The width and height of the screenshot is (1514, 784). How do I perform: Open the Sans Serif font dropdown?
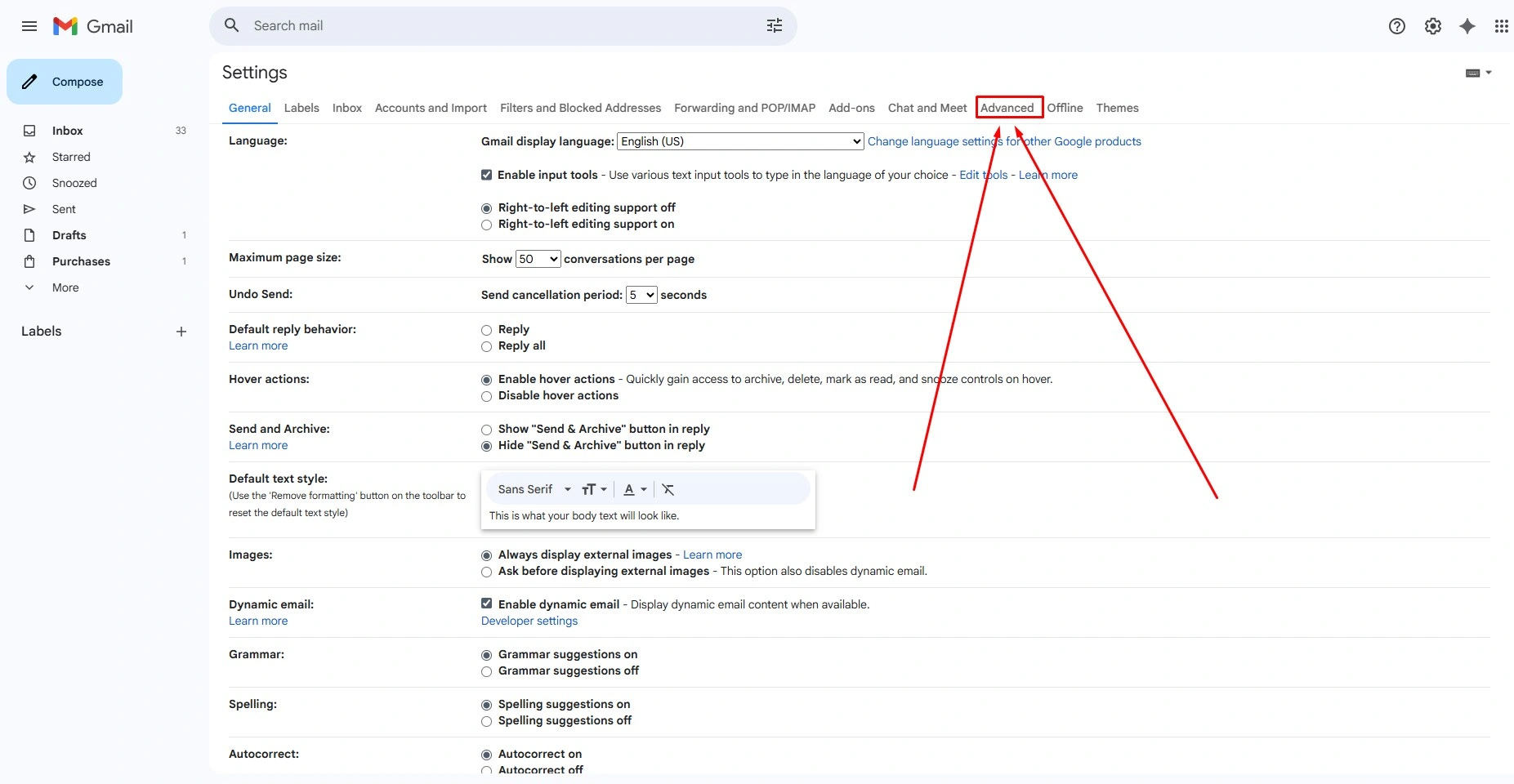[534, 489]
